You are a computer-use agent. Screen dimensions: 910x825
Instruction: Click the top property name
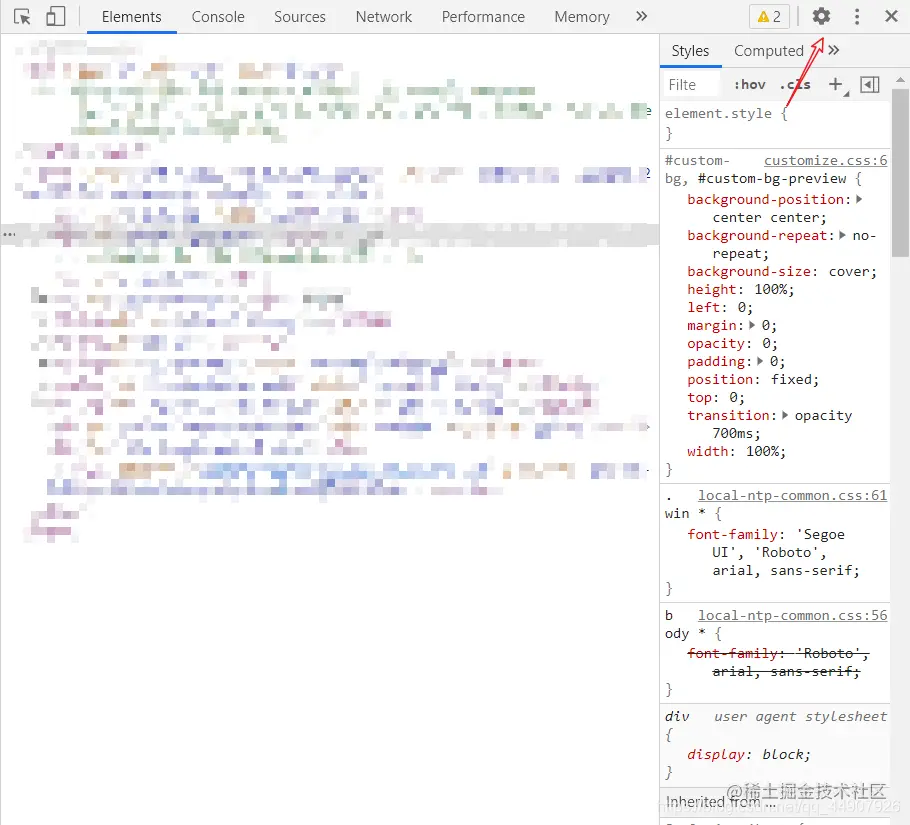click(699, 397)
